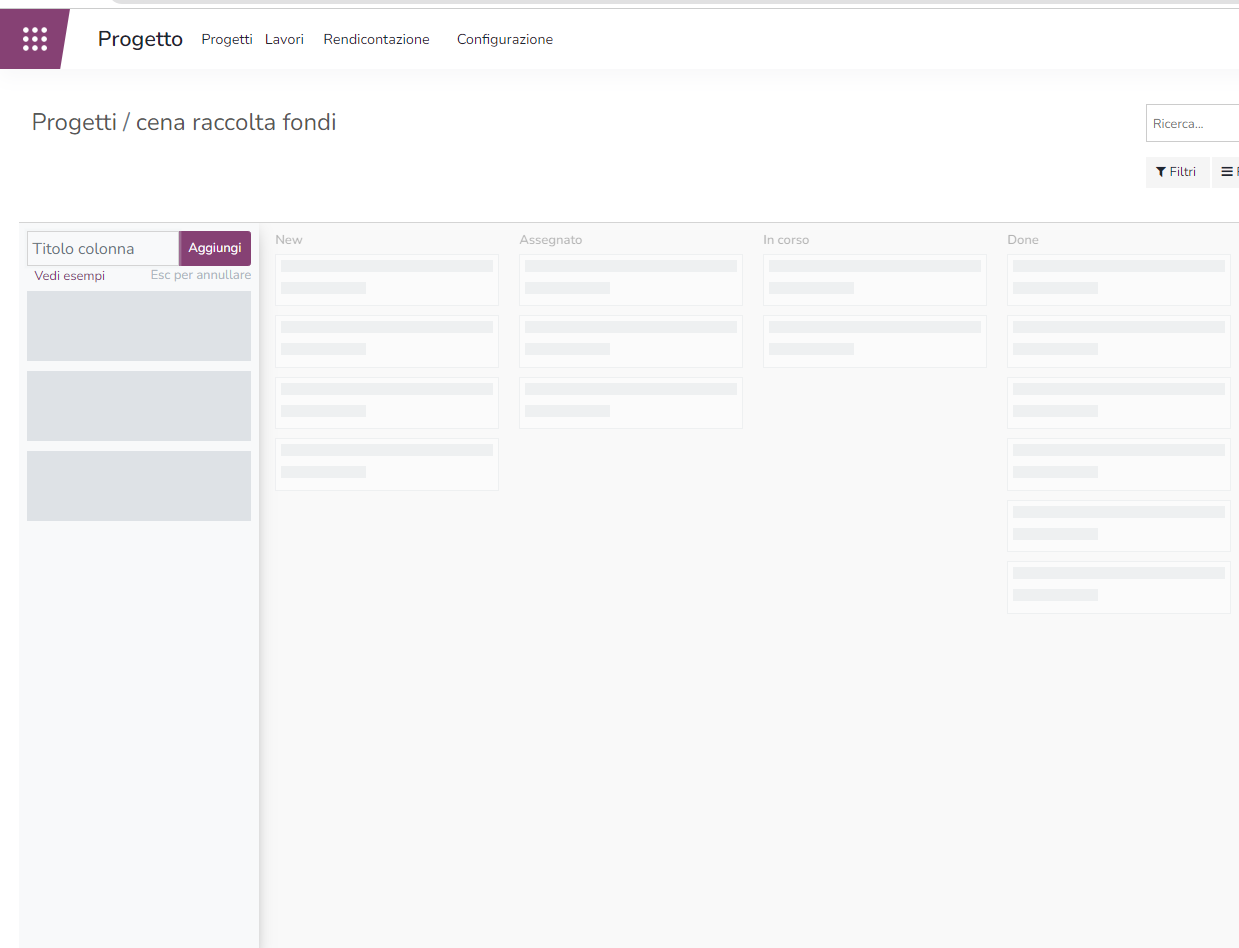Viewport: 1239px width, 948px height.
Task: Go back to Progetti via breadcrumb
Action: coord(75,122)
